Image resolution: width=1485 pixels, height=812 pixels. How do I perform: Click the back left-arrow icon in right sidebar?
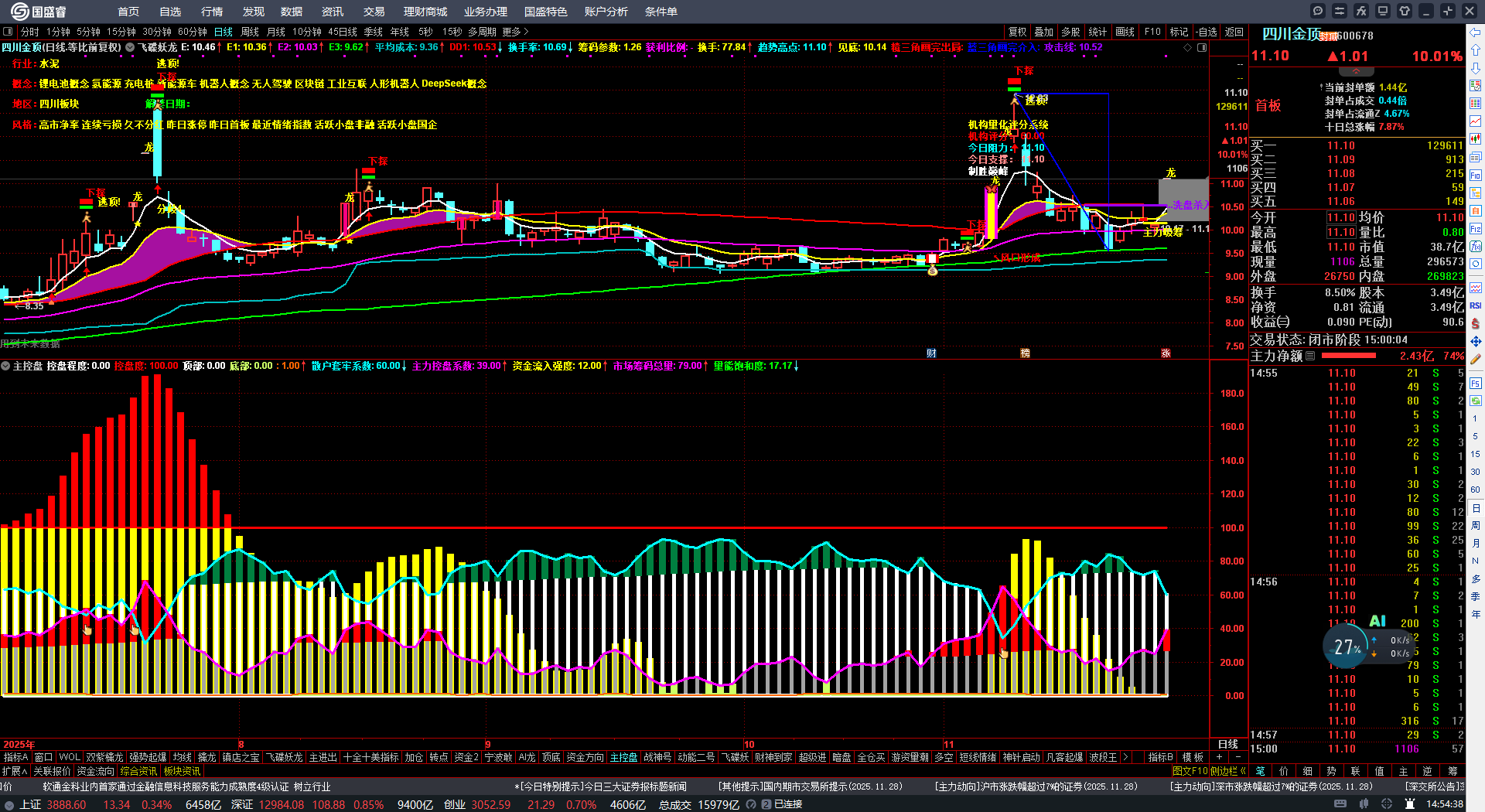pyautogui.click(x=1476, y=32)
